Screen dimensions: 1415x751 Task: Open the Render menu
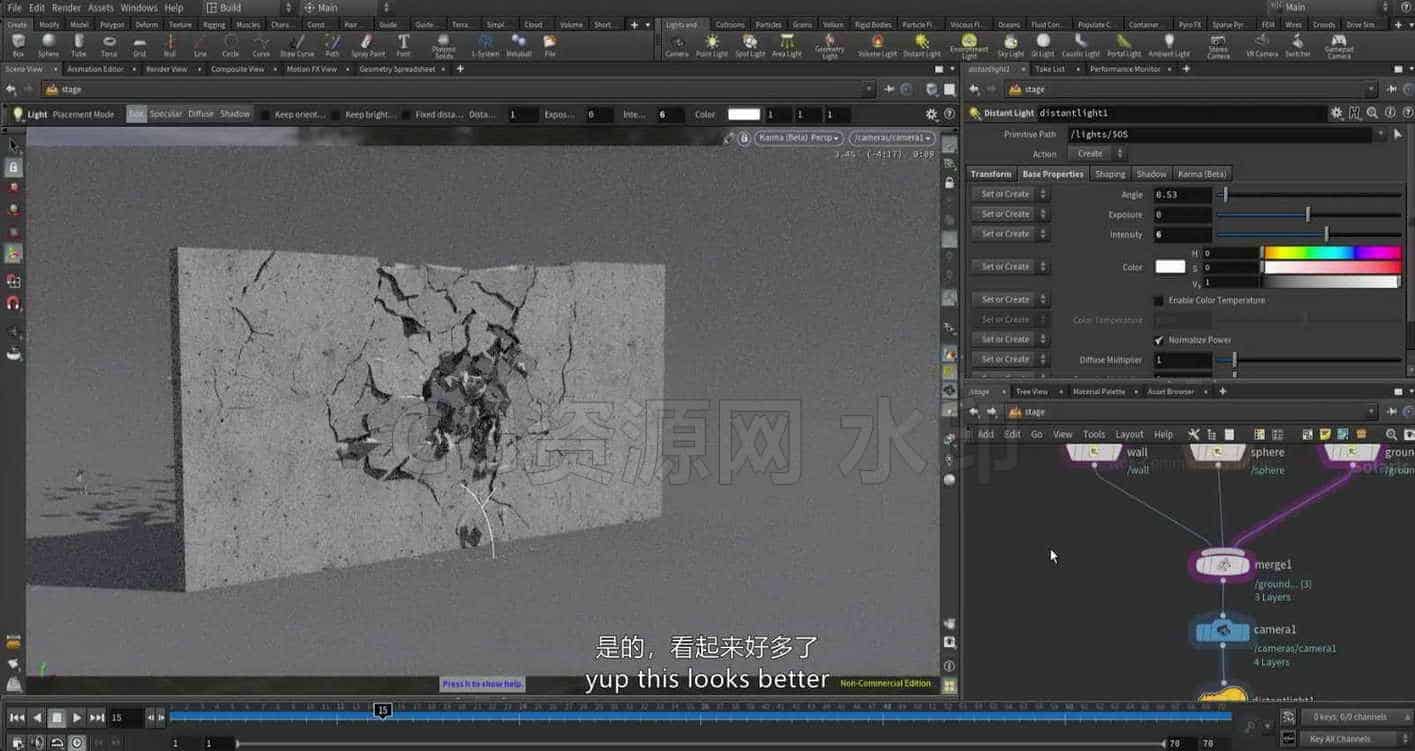66,7
